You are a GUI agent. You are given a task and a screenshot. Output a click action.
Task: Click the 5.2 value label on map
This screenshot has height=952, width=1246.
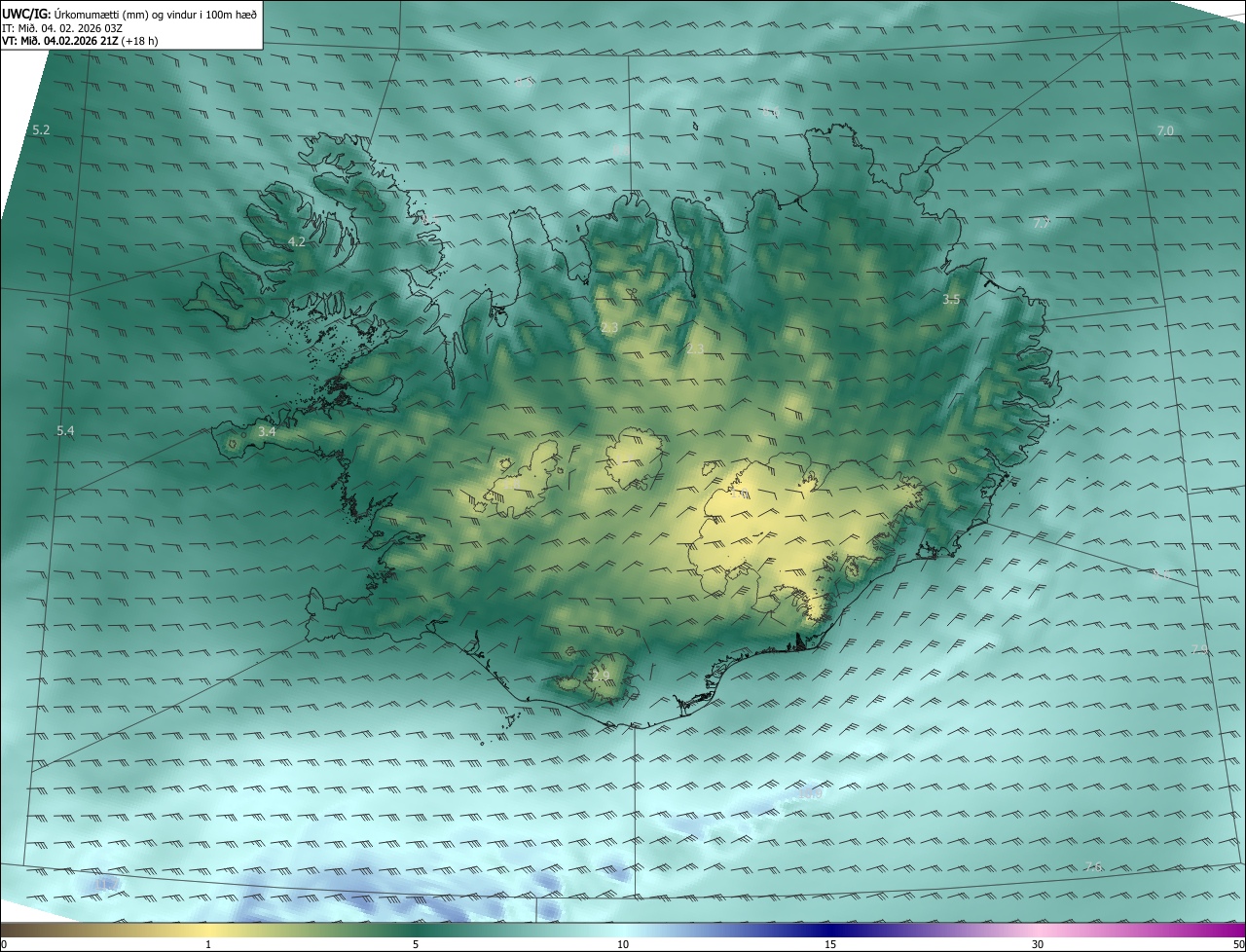pos(41,129)
